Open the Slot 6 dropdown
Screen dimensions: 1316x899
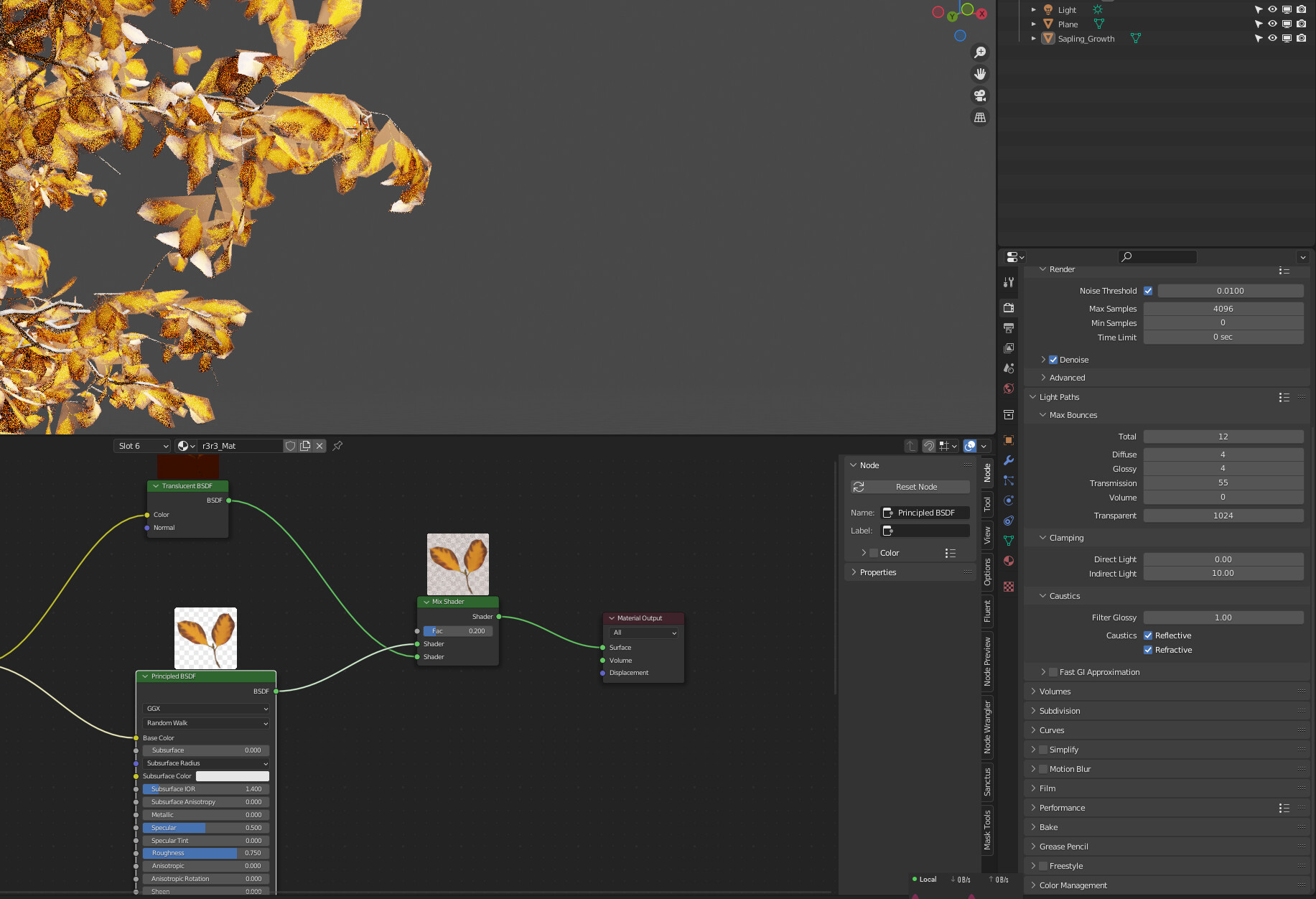click(141, 446)
